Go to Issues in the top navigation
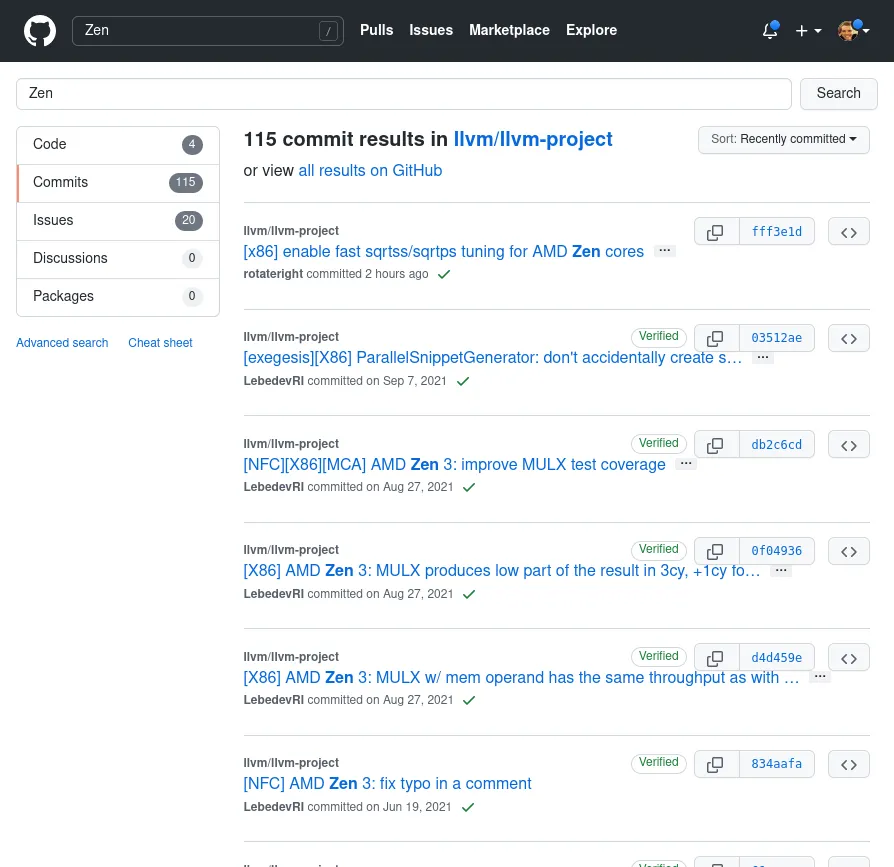 click(431, 30)
